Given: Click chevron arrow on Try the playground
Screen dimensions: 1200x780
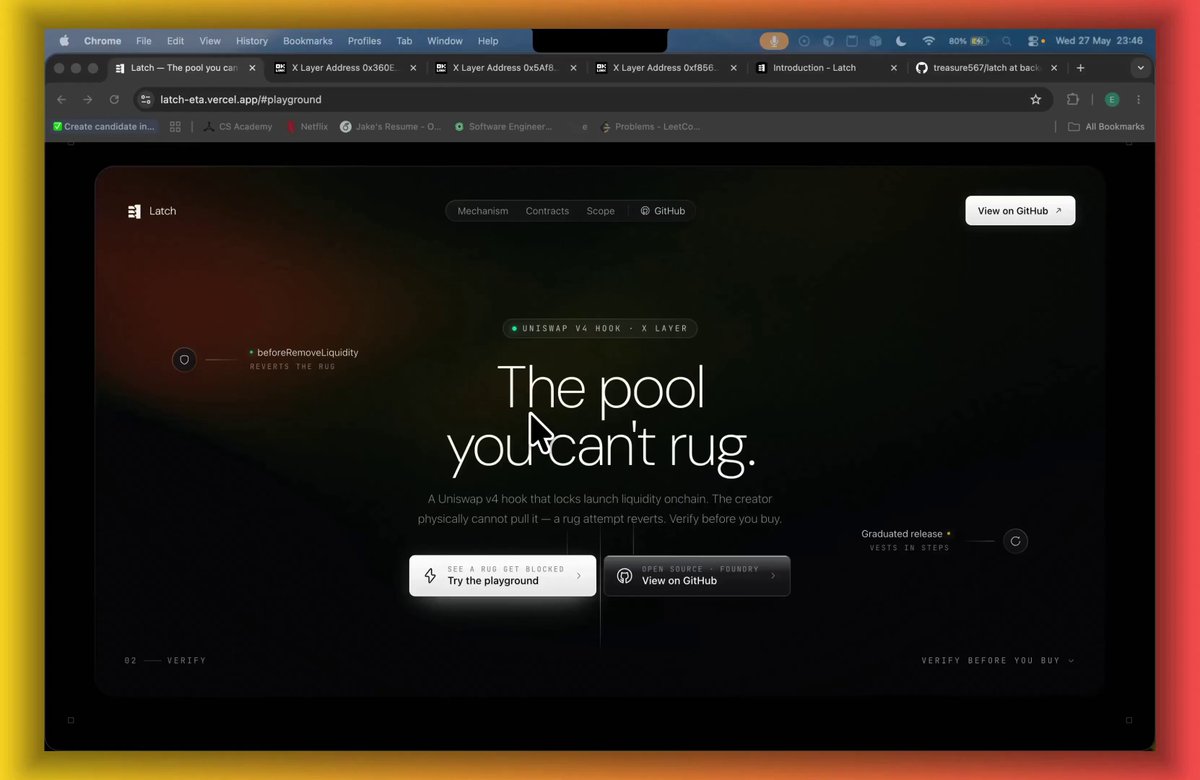Looking at the screenshot, I should tap(578, 576).
